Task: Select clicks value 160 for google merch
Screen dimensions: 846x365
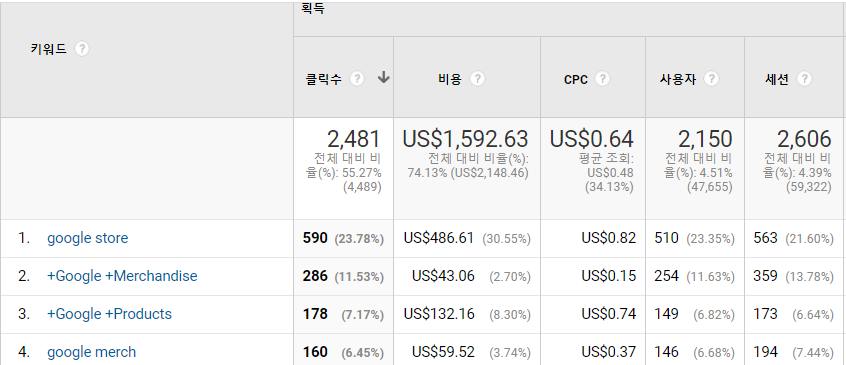Action: [315, 352]
